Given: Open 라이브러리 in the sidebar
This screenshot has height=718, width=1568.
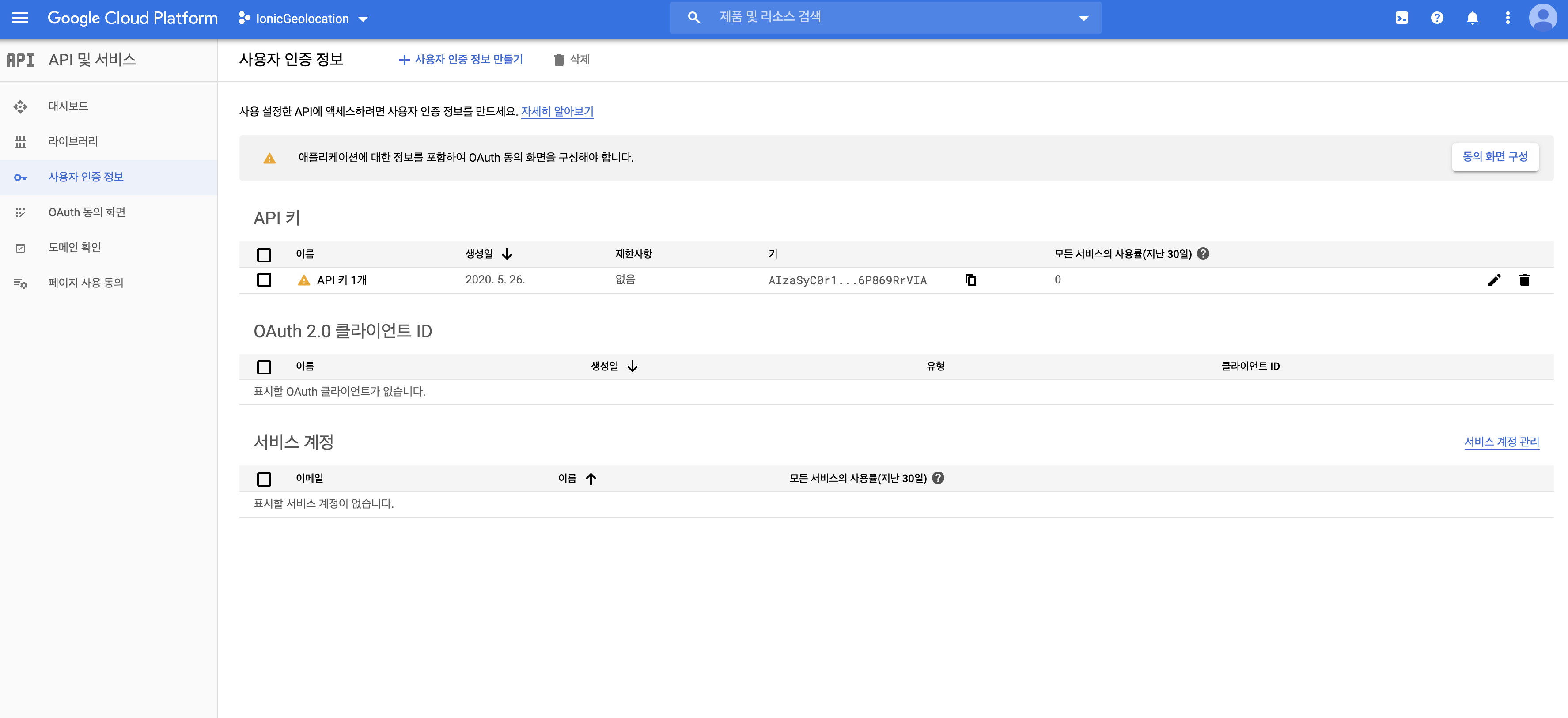Looking at the screenshot, I should (73, 142).
